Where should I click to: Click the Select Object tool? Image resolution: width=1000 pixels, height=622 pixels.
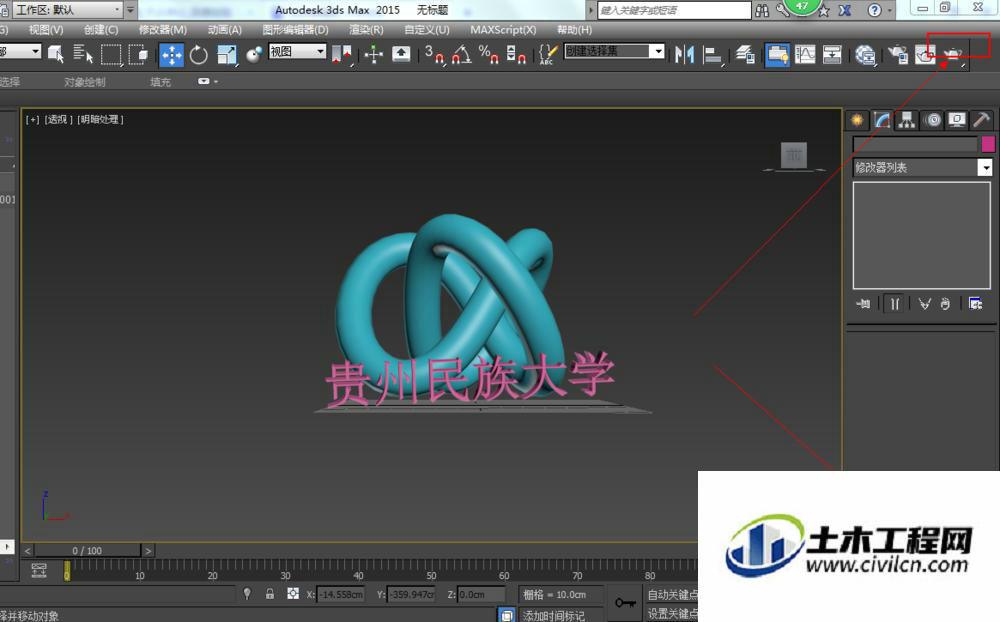[56, 54]
